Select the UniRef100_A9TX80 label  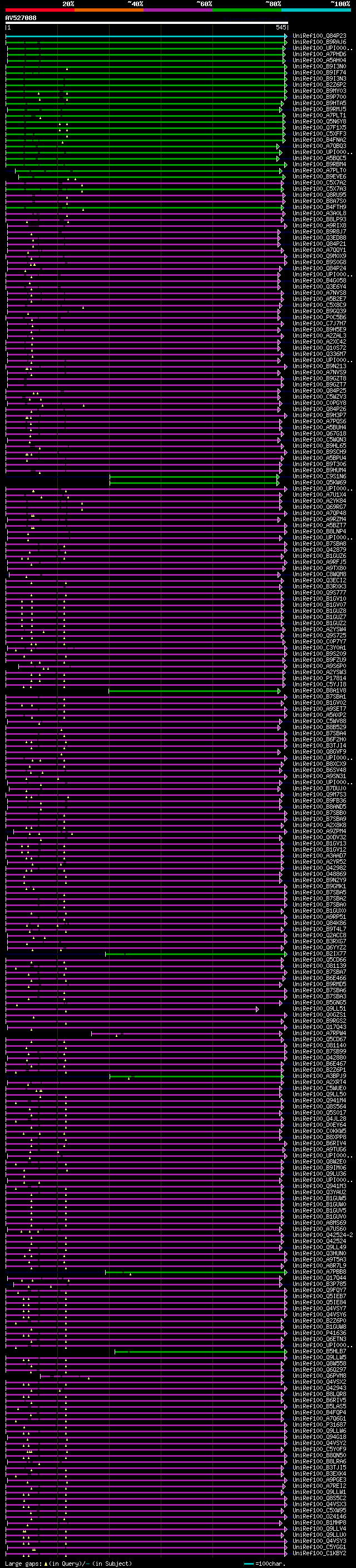(319, 568)
